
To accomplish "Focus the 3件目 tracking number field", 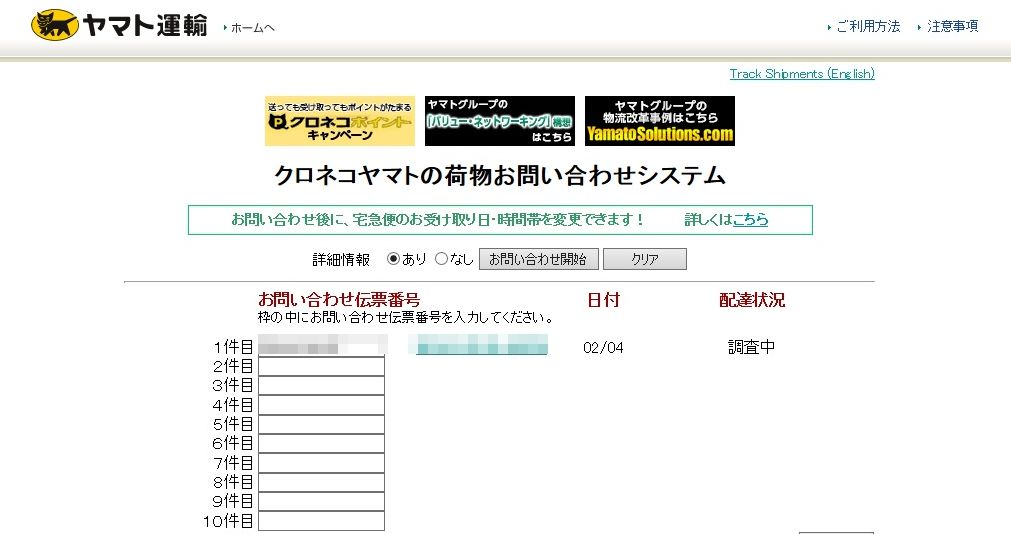I will [x=321, y=386].
